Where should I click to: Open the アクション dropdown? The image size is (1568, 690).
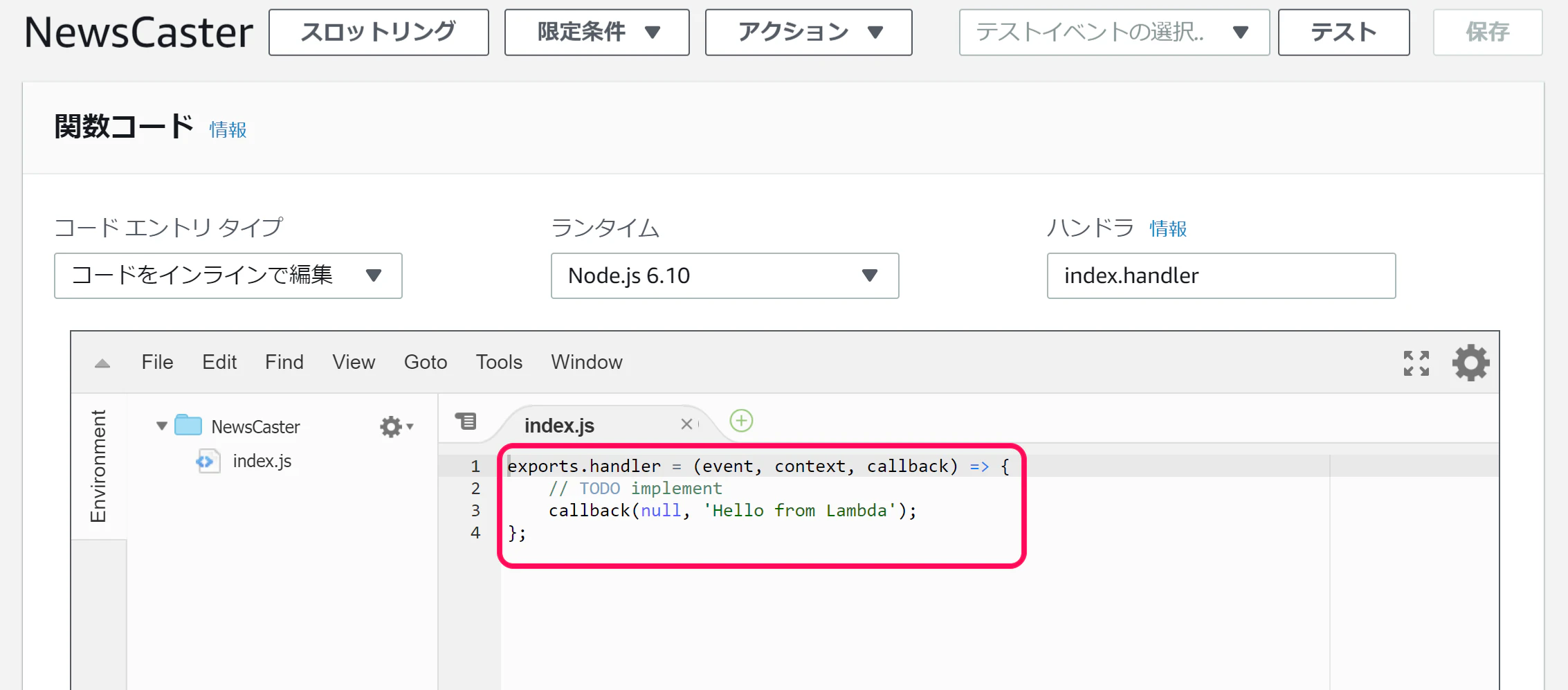click(808, 33)
